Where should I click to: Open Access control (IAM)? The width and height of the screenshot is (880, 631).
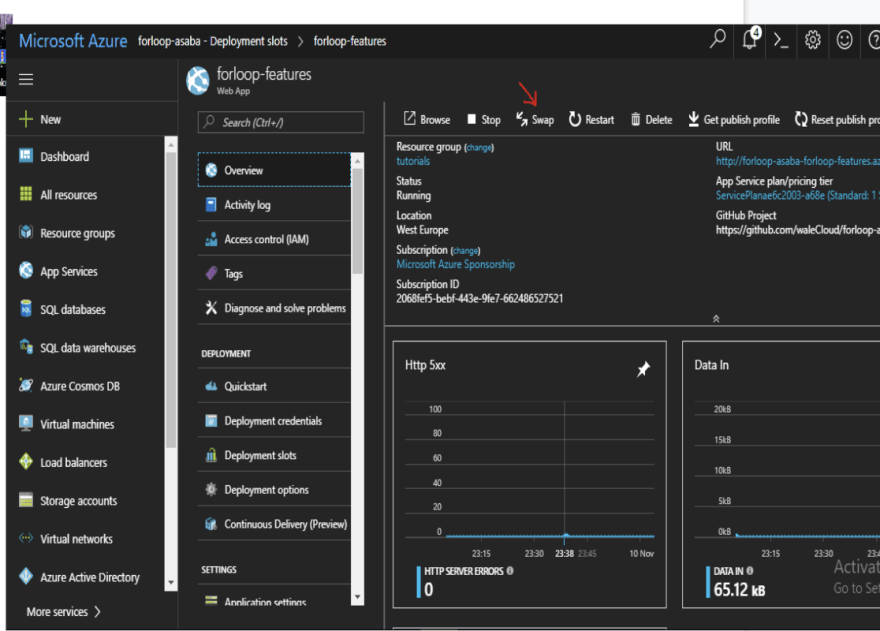tap(274, 239)
